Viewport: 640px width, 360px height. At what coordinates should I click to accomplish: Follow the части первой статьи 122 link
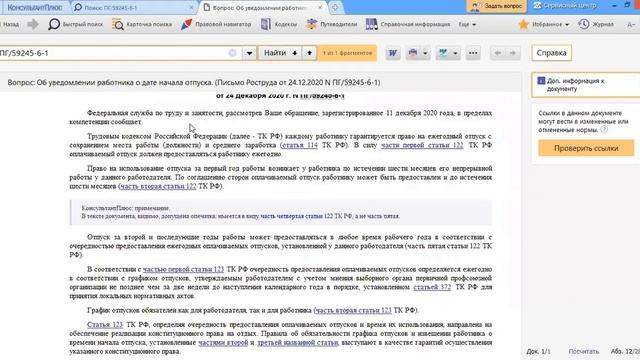(x=422, y=145)
